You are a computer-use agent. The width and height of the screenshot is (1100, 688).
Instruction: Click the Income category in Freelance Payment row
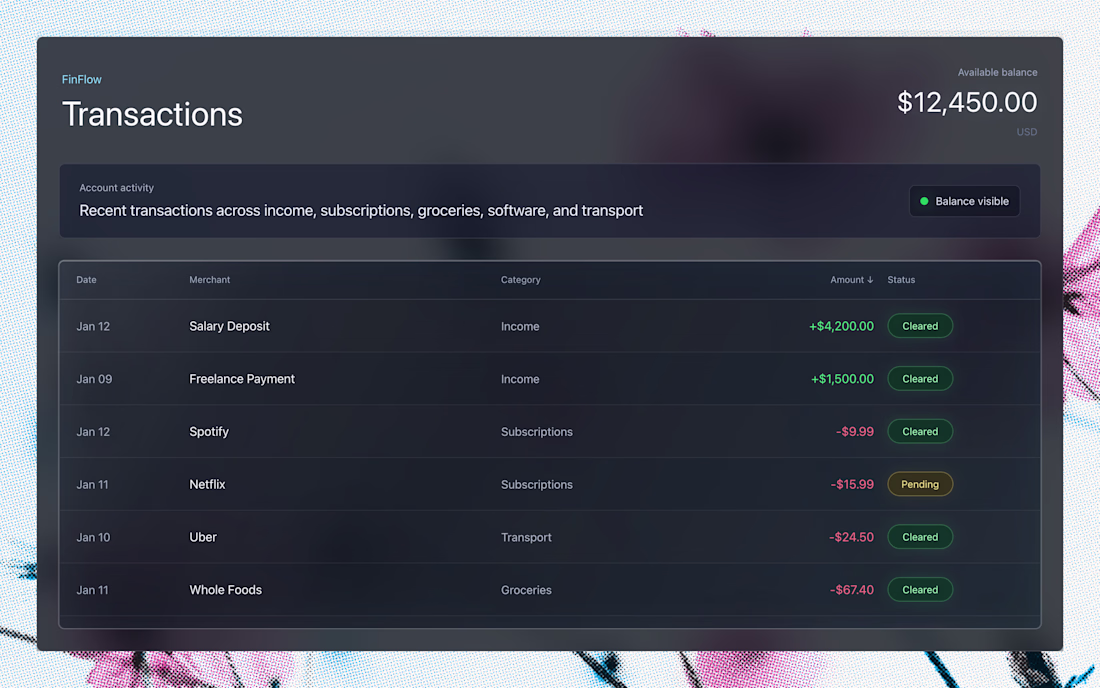pyautogui.click(x=520, y=379)
